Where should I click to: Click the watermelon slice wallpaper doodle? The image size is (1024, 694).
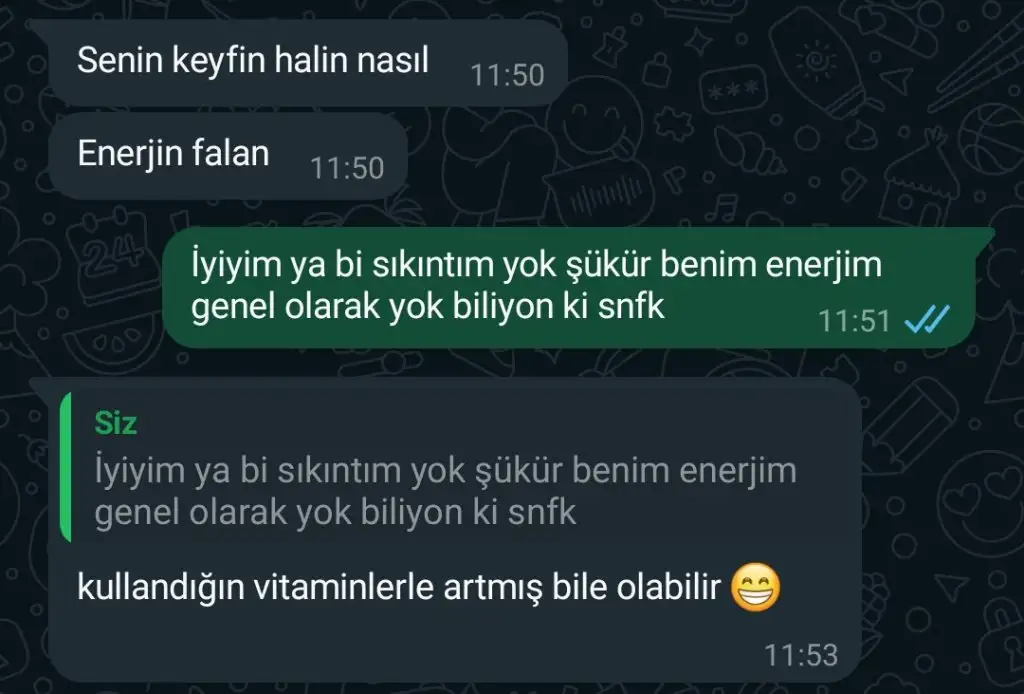[x=111, y=341]
